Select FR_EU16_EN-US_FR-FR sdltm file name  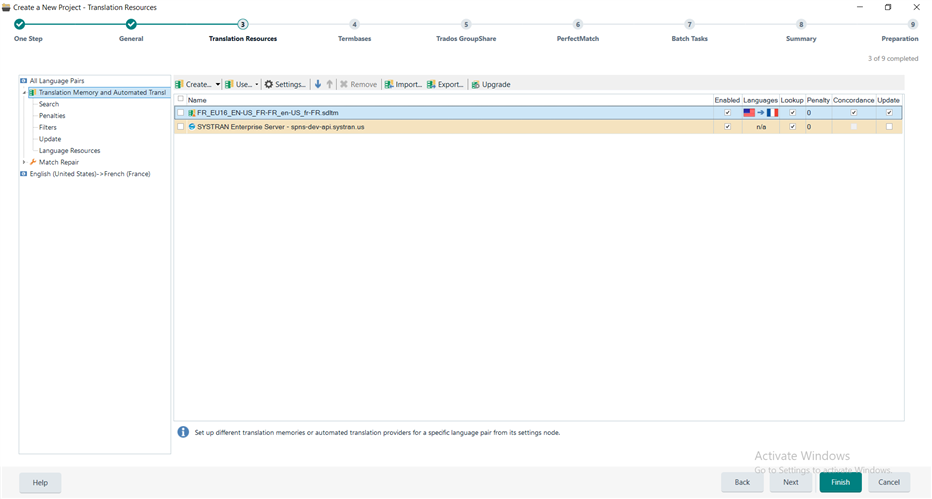(268, 112)
